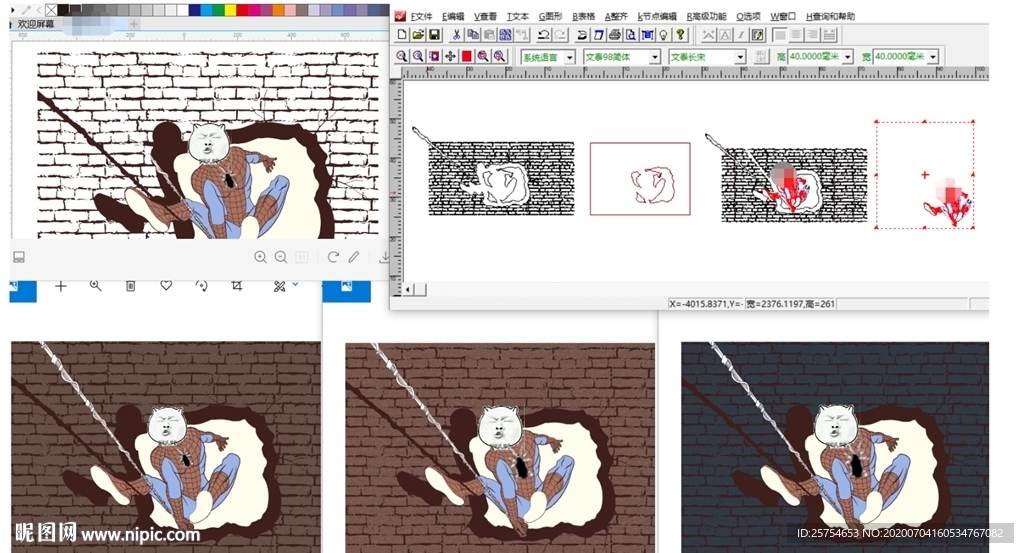
Task: Expand the Photos edit tools chevron
Action: [295, 284]
